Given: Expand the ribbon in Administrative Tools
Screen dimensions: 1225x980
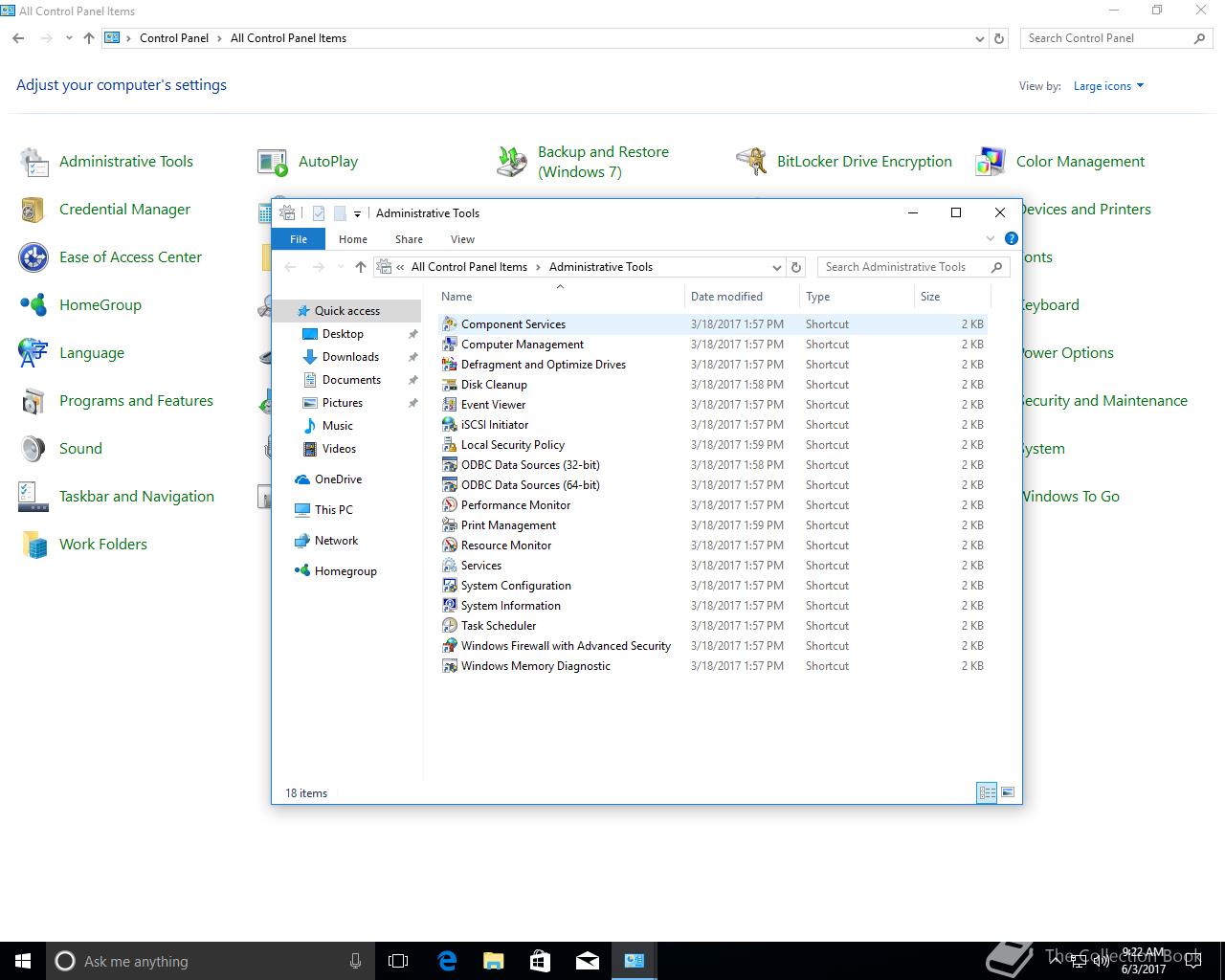Looking at the screenshot, I should coord(991,238).
